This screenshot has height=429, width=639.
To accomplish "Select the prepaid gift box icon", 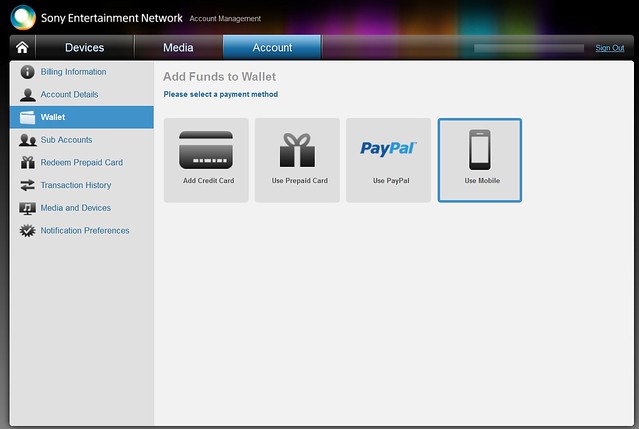I will click(x=297, y=150).
